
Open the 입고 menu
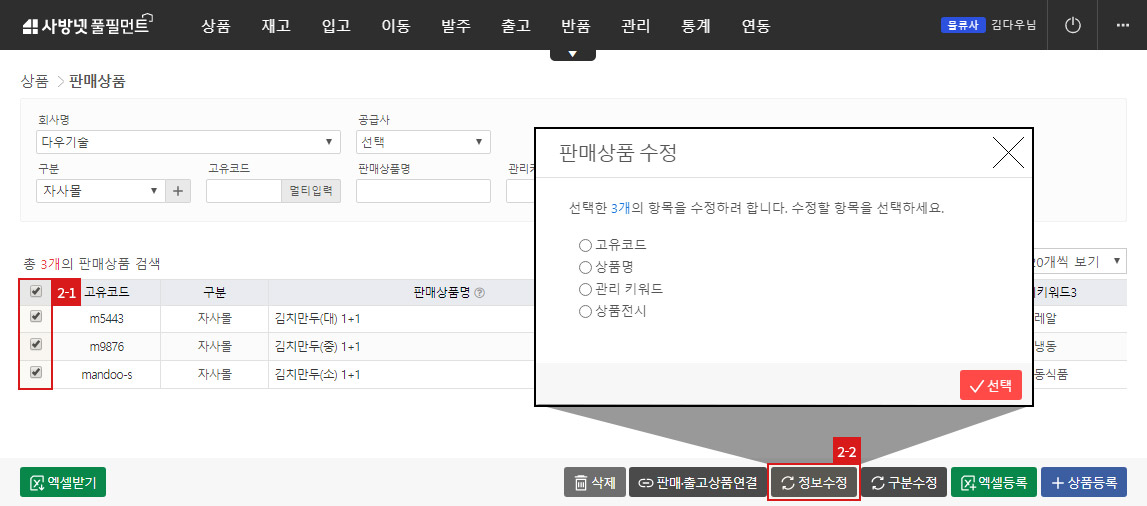336,26
